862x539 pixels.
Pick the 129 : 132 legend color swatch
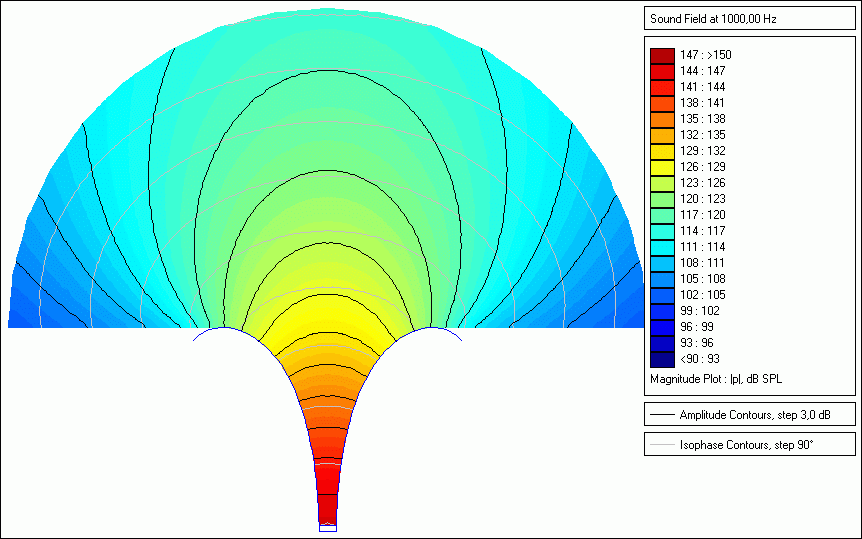[662, 151]
